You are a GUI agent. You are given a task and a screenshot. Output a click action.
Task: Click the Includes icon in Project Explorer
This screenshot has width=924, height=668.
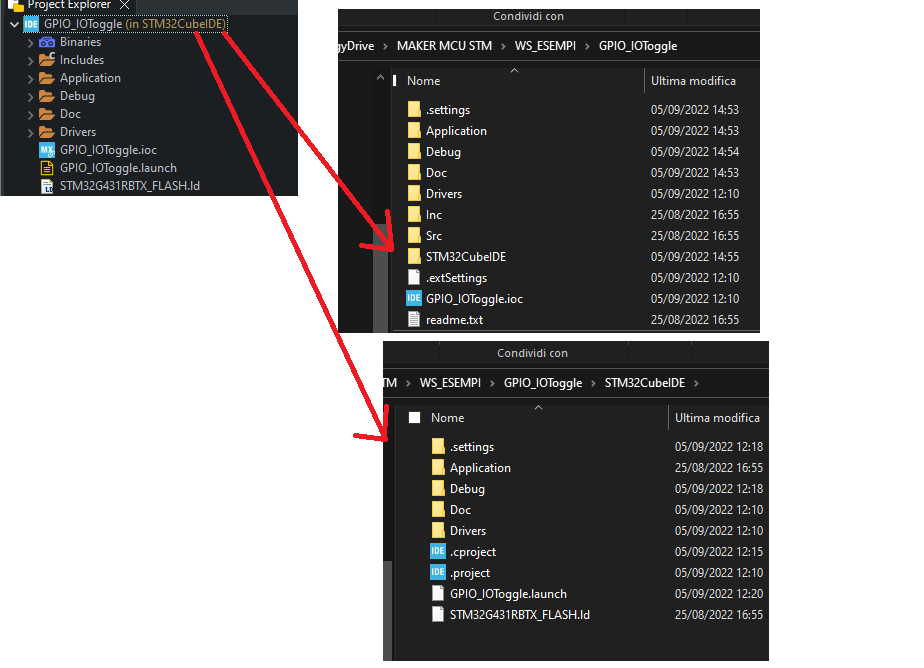click(47, 60)
